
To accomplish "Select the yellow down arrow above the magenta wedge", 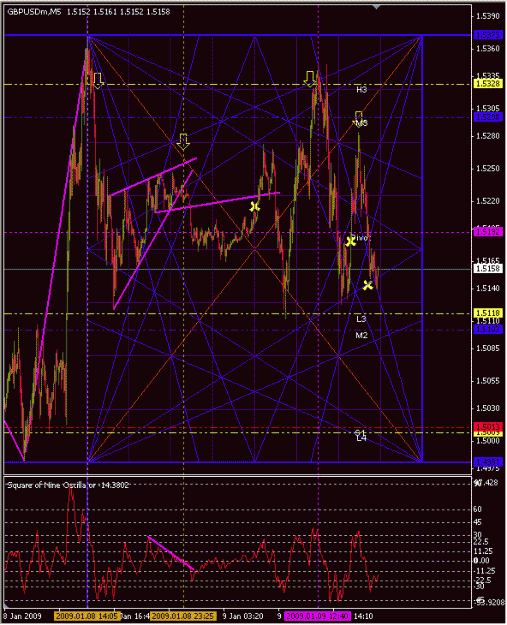I will (183, 142).
